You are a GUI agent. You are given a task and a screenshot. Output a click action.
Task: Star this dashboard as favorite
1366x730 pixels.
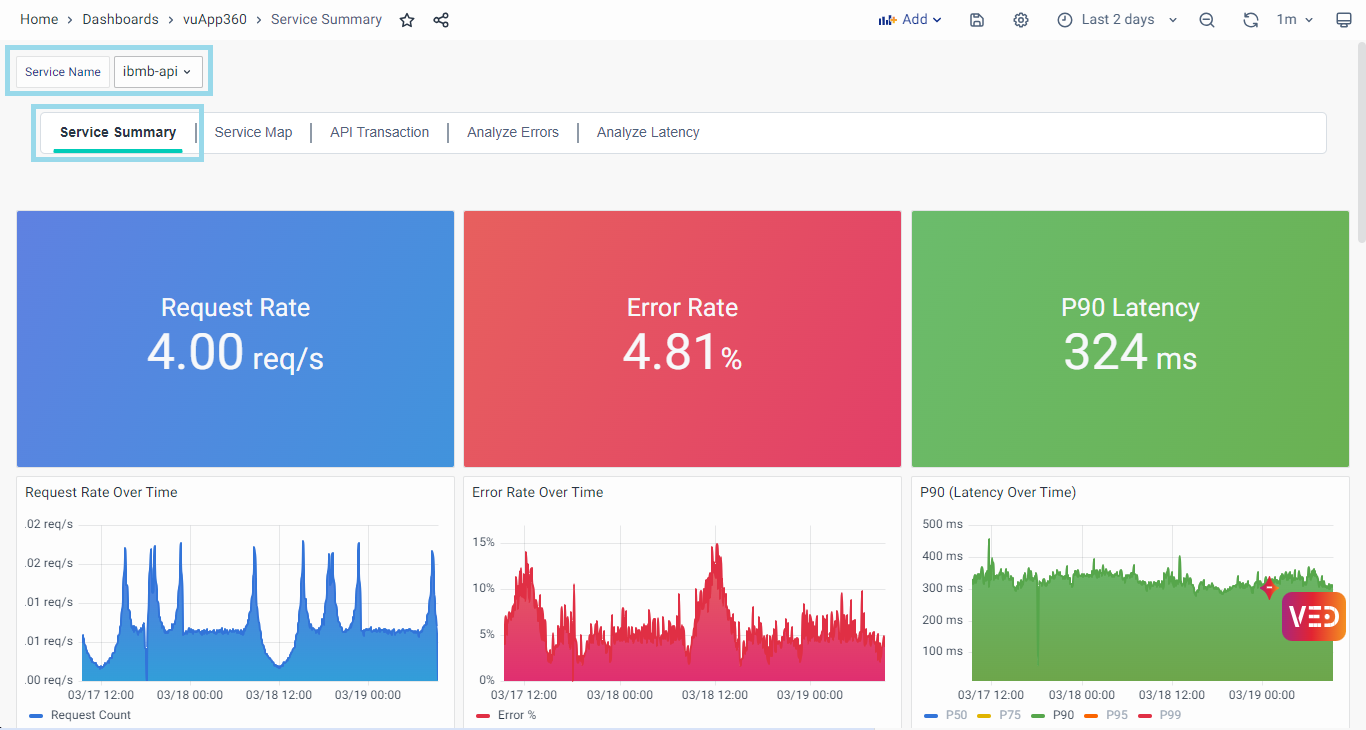click(407, 20)
